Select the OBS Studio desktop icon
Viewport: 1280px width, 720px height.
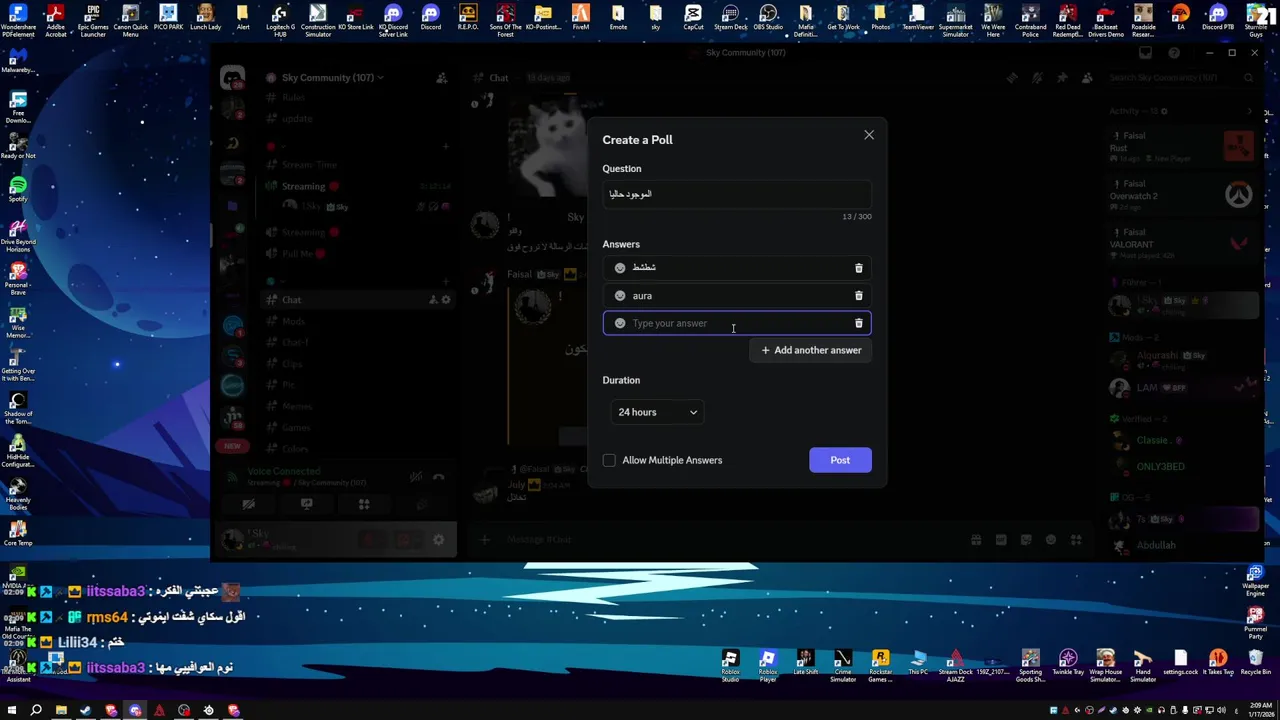click(x=768, y=18)
